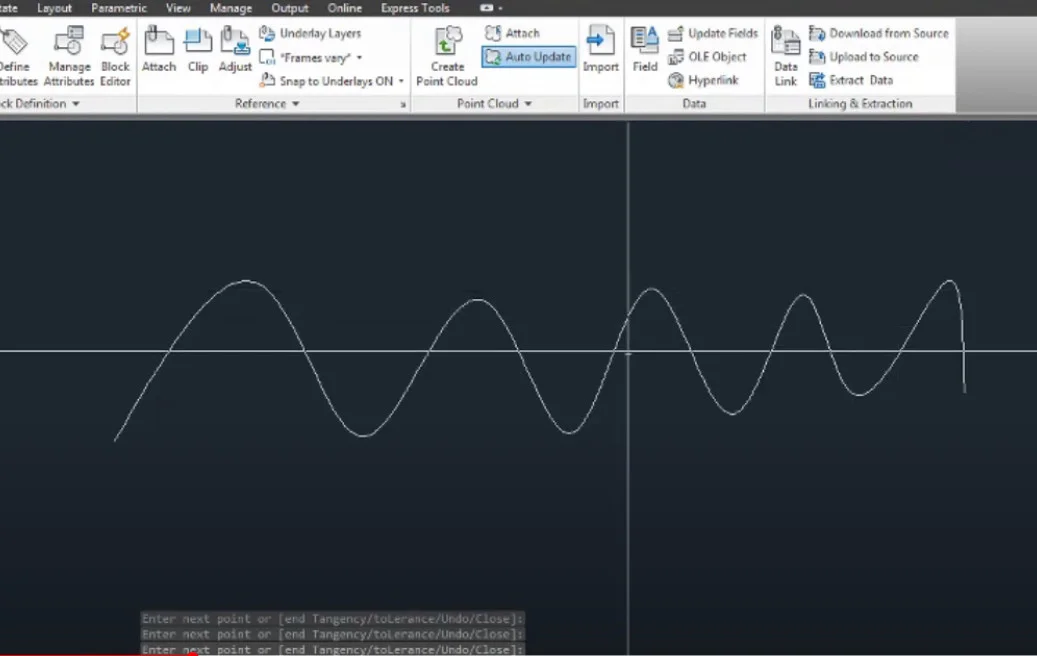Click Download from Source
This screenshot has height=656, width=1037.
pyautogui.click(x=879, y=33)
